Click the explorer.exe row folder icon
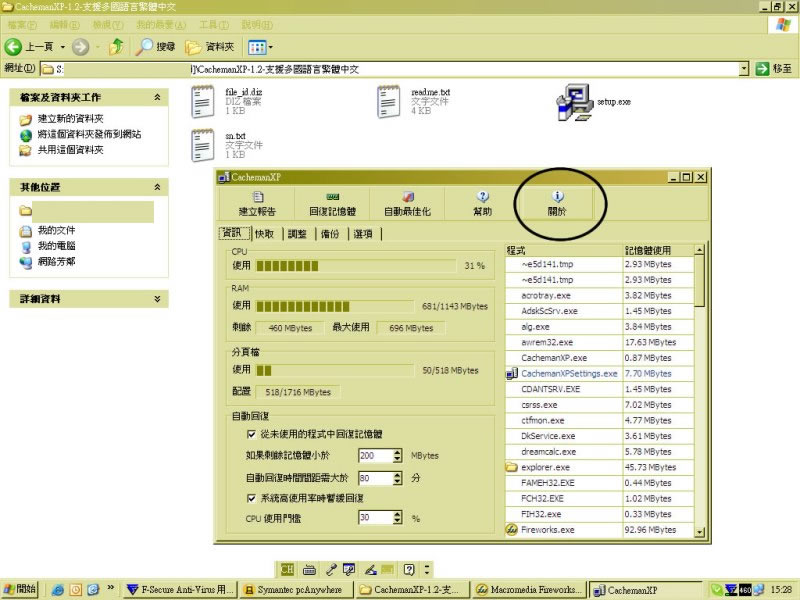Viewport: 800px width, 600px height. [x=512, y=467]
